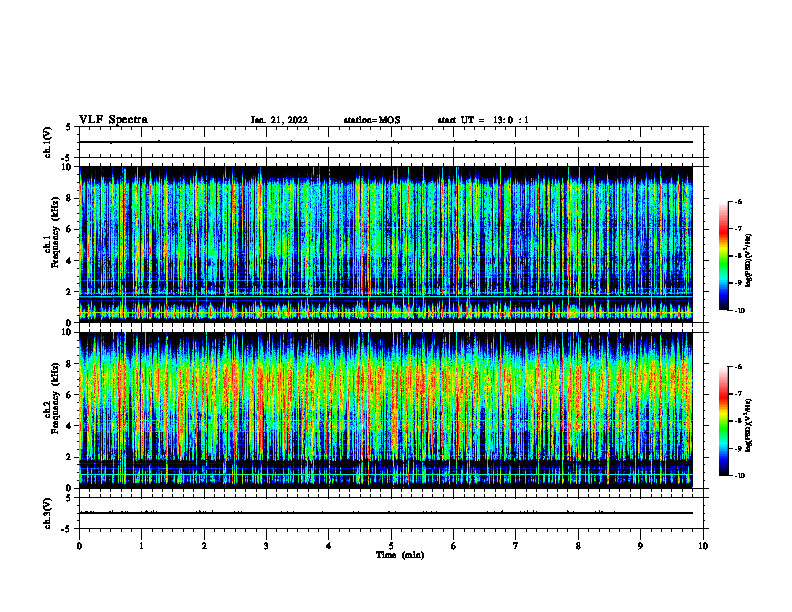Click the "5" tick on the time axis
This screenshot has height=612, width=792.
[391, 546]
